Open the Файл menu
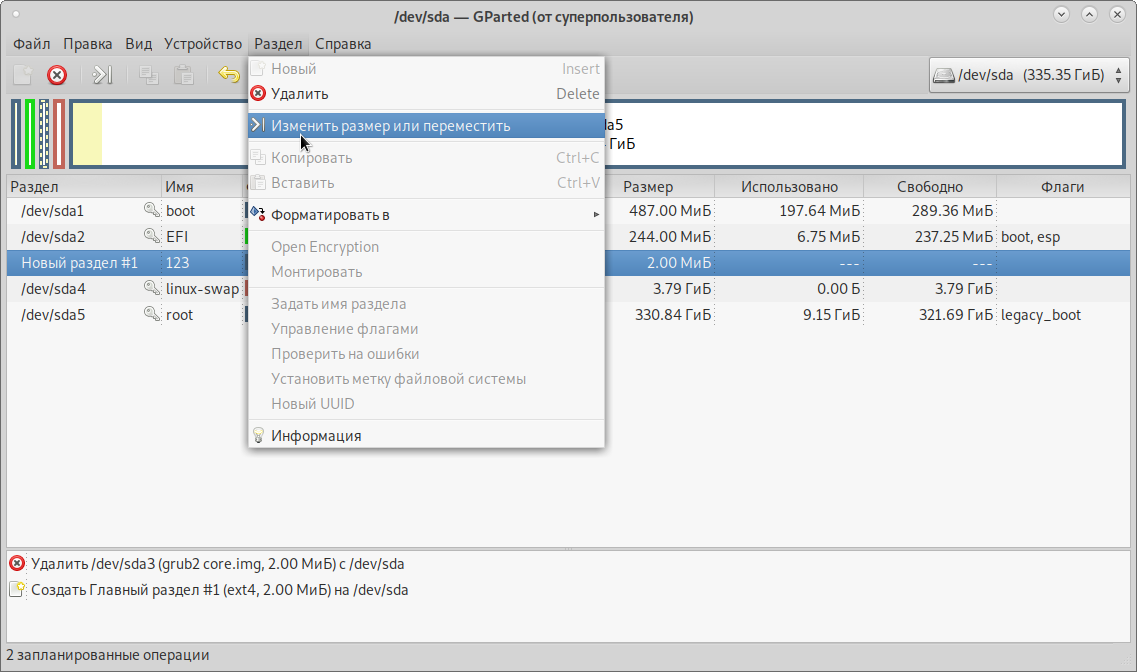1137x672 pixels. click(32, 43)
